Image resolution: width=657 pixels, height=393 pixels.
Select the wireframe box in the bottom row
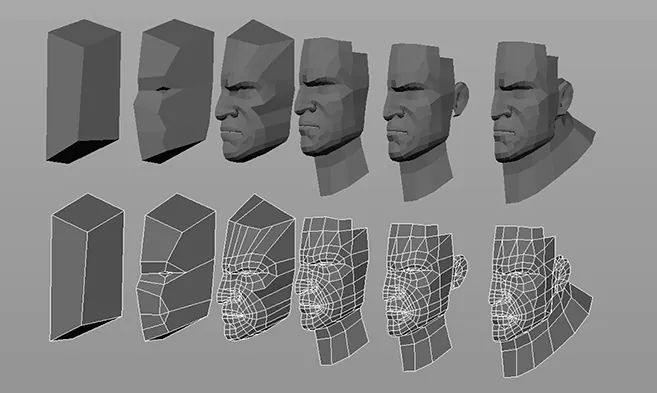coord(87,267)
